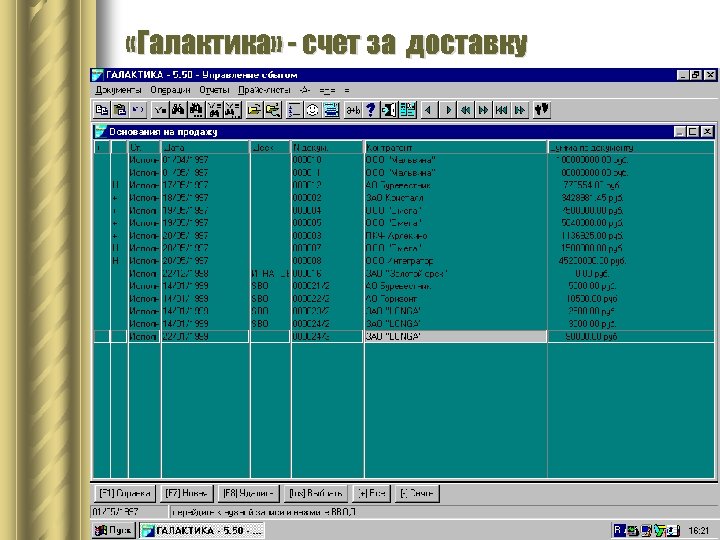Screen dimensions: 720x540
Task: Click the double left arrow page-back icon
Action: click(466, 110)
